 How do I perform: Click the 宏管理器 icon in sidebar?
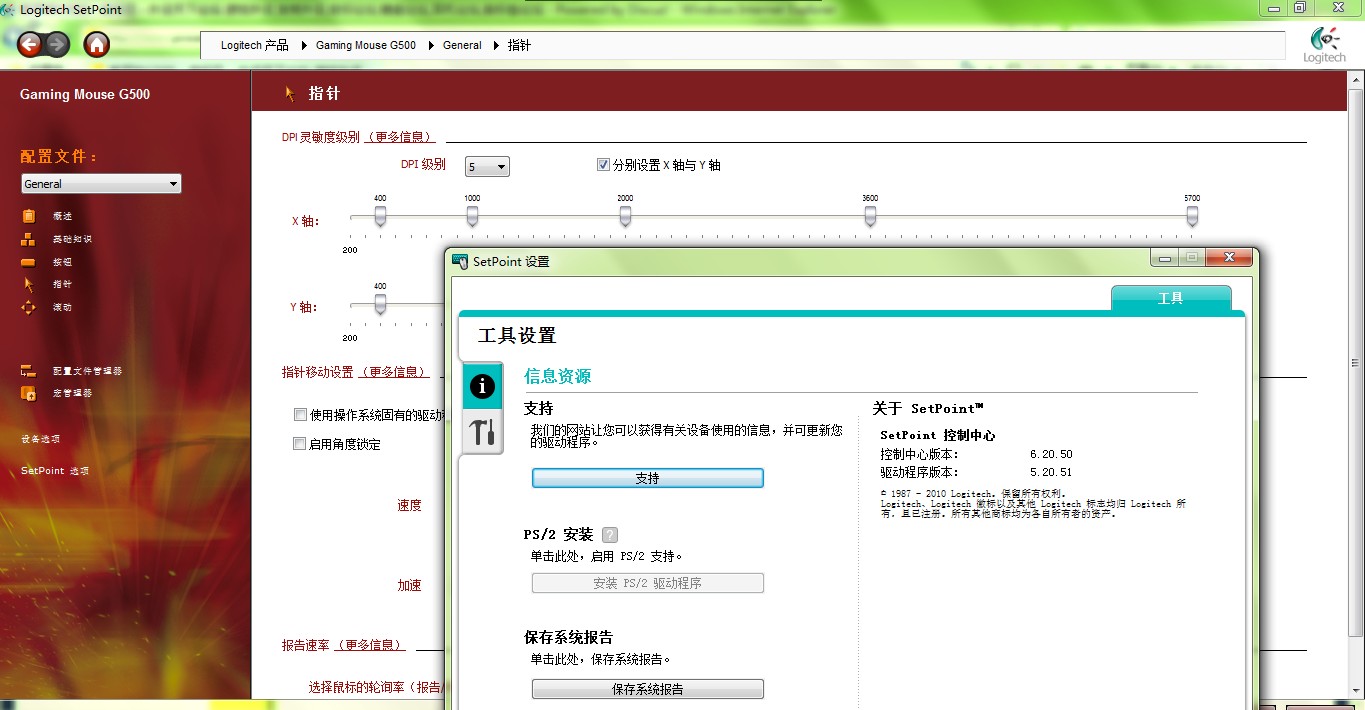tap(29, 393)
